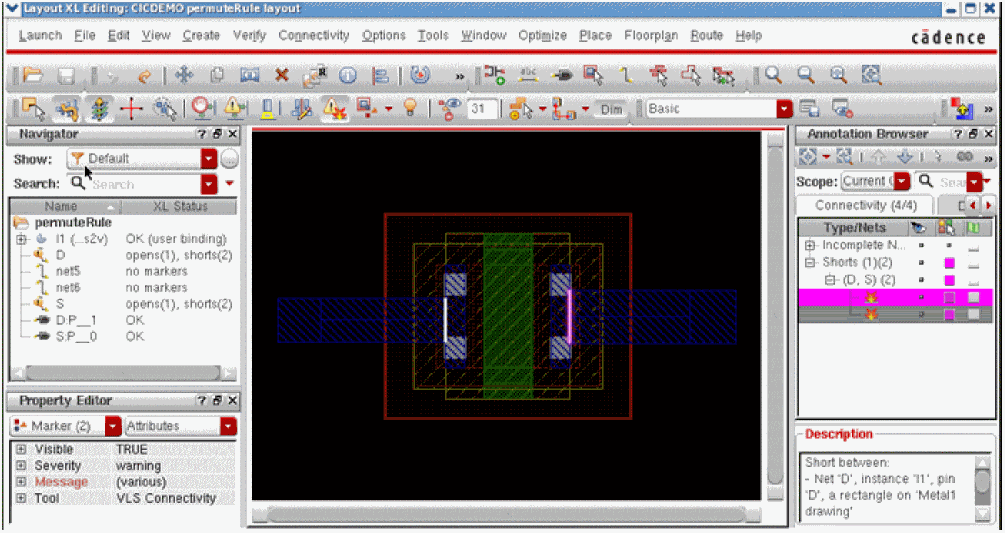Toggle visibility dot for Incomplete Nets row
1005x533 pixels.
point(921,245)
